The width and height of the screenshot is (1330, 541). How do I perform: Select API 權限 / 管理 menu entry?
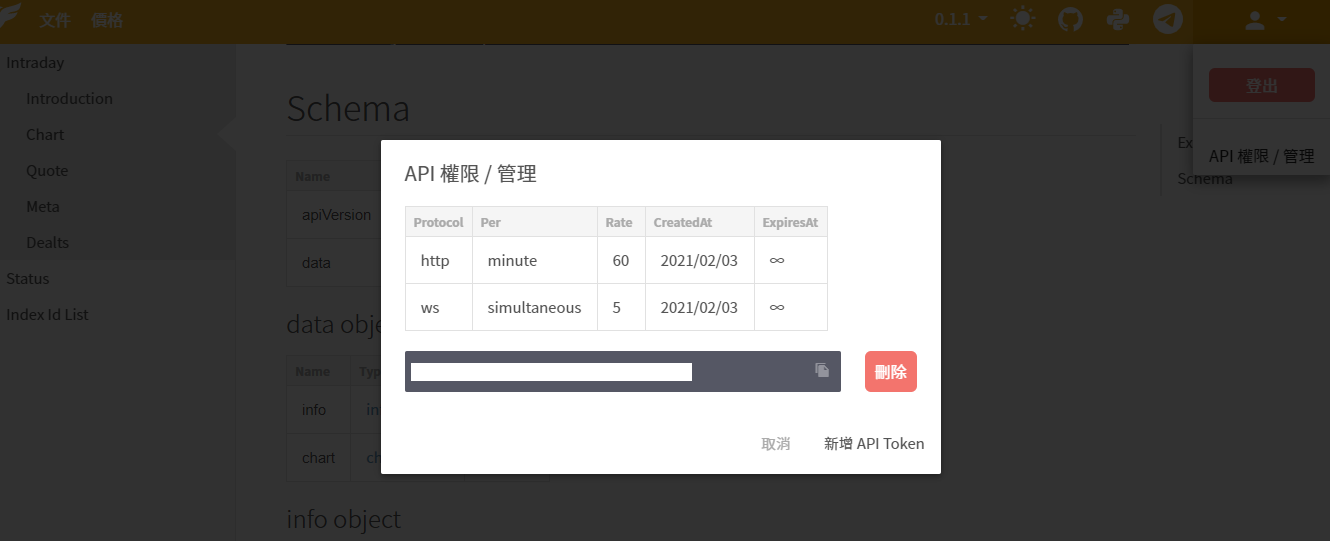(1261, 156)
